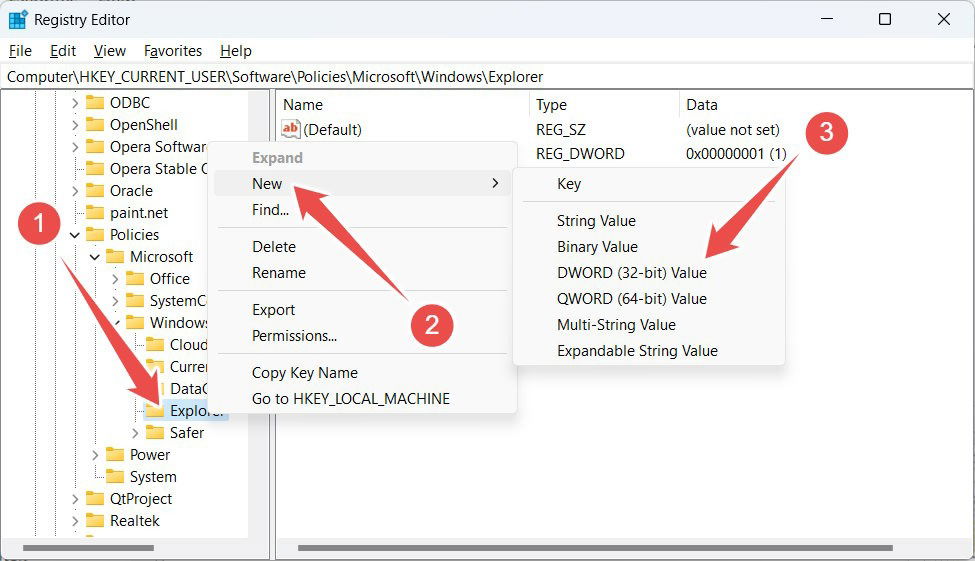Select Delete from the context menu
The image size is (975, 561).
pyautogui.click(x=362, y=247)
